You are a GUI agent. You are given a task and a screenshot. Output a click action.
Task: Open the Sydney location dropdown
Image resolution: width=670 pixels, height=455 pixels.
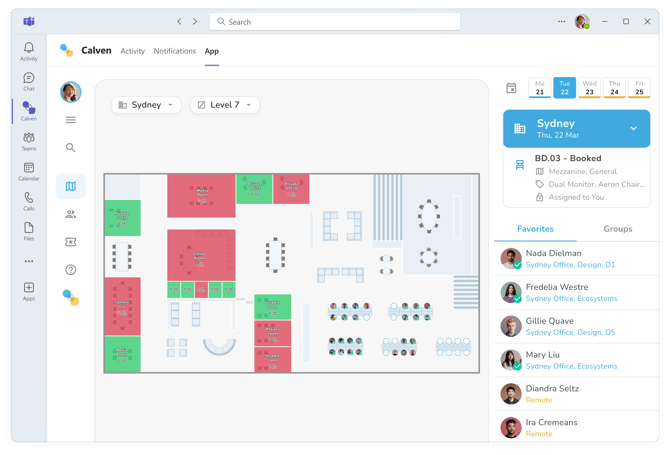(146, 105)
